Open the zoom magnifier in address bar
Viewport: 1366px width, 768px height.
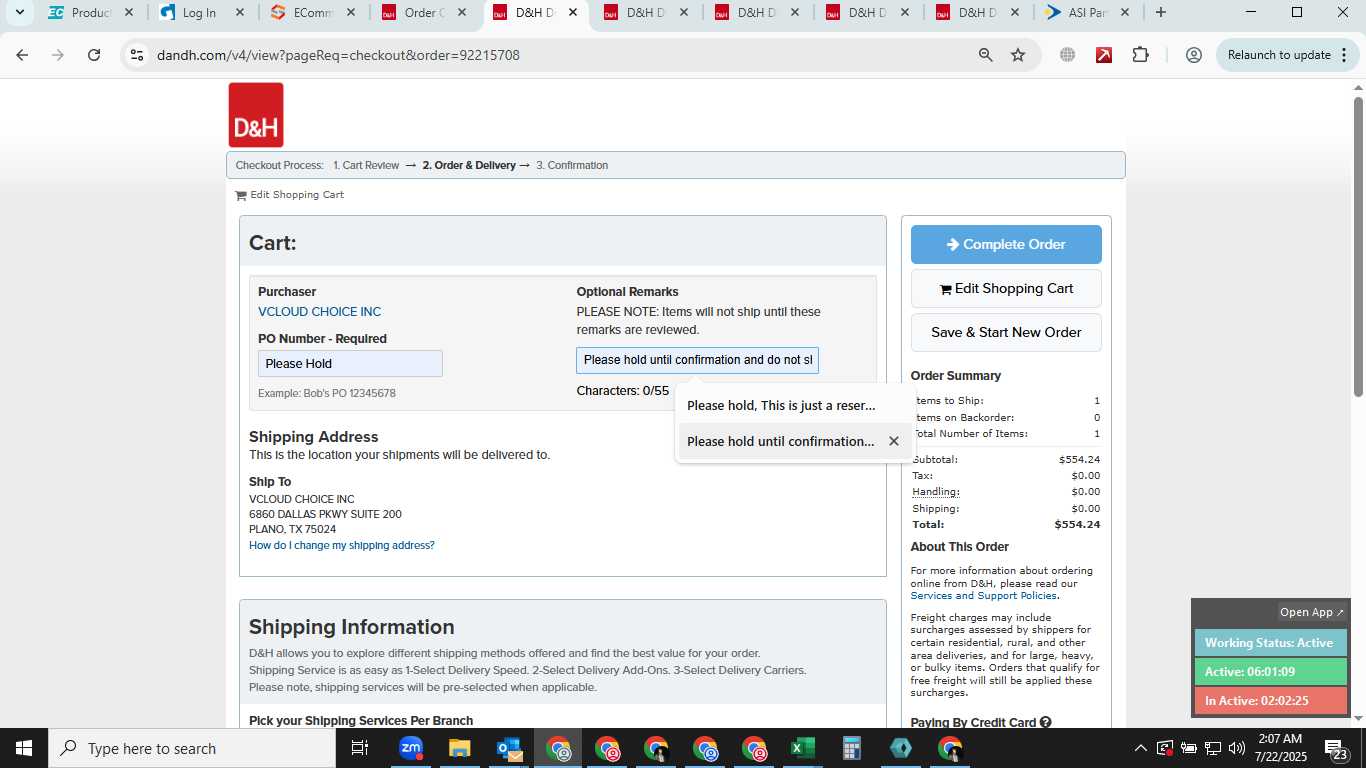(x=986, y=55)
